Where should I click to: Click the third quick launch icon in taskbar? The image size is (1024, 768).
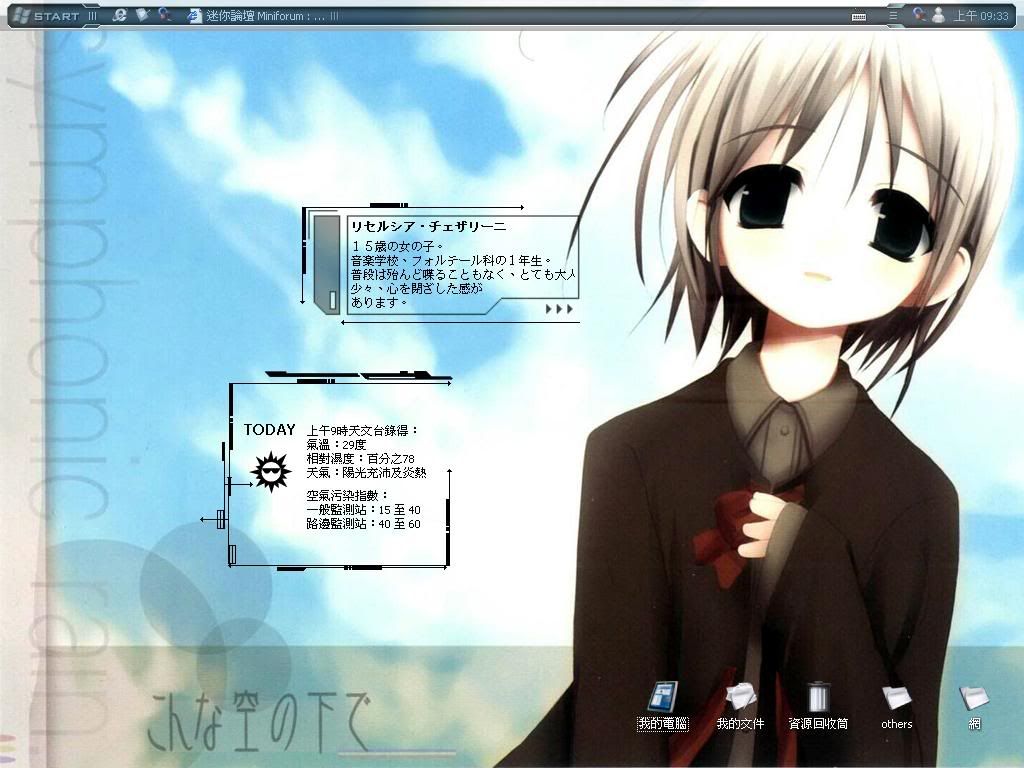pyautogui.click(x=163, y=16)
